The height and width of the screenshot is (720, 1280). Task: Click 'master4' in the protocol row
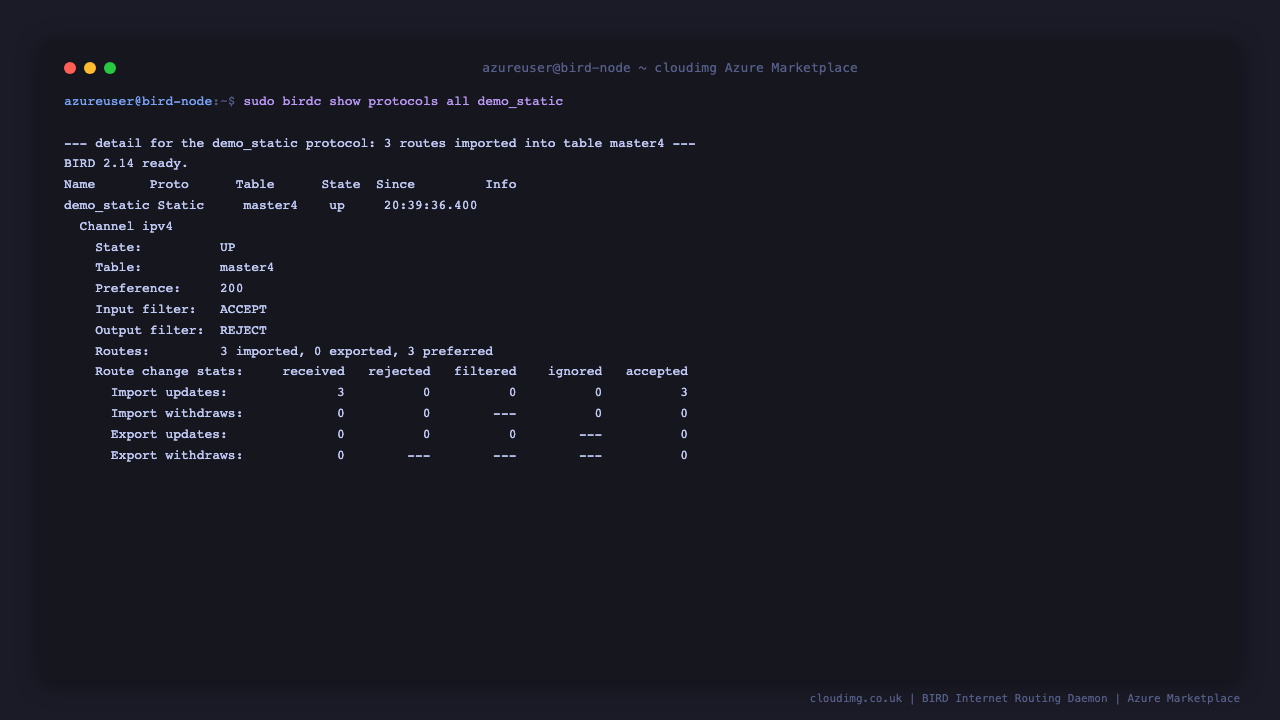point(270,205)
